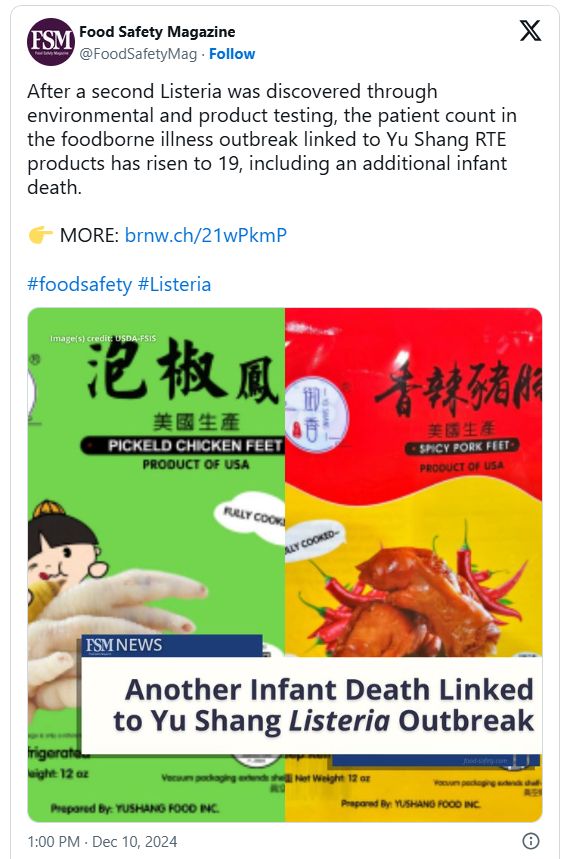Open Food Safety Magazine profile avatar
This screenshot has height=859, width=566.
(x=50, y=42)
